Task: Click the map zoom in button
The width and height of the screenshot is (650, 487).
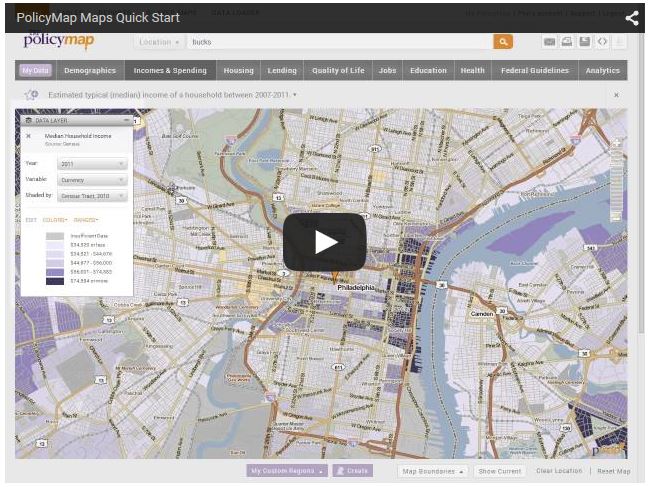Action: tap(616, 143)
